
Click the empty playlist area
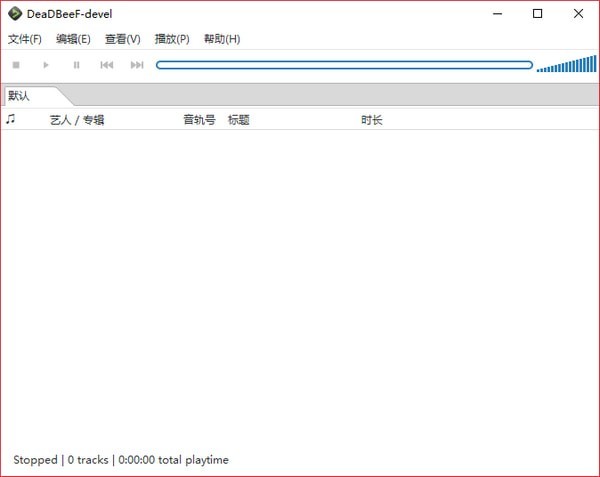pyautogui.click(x=300, y=287)
